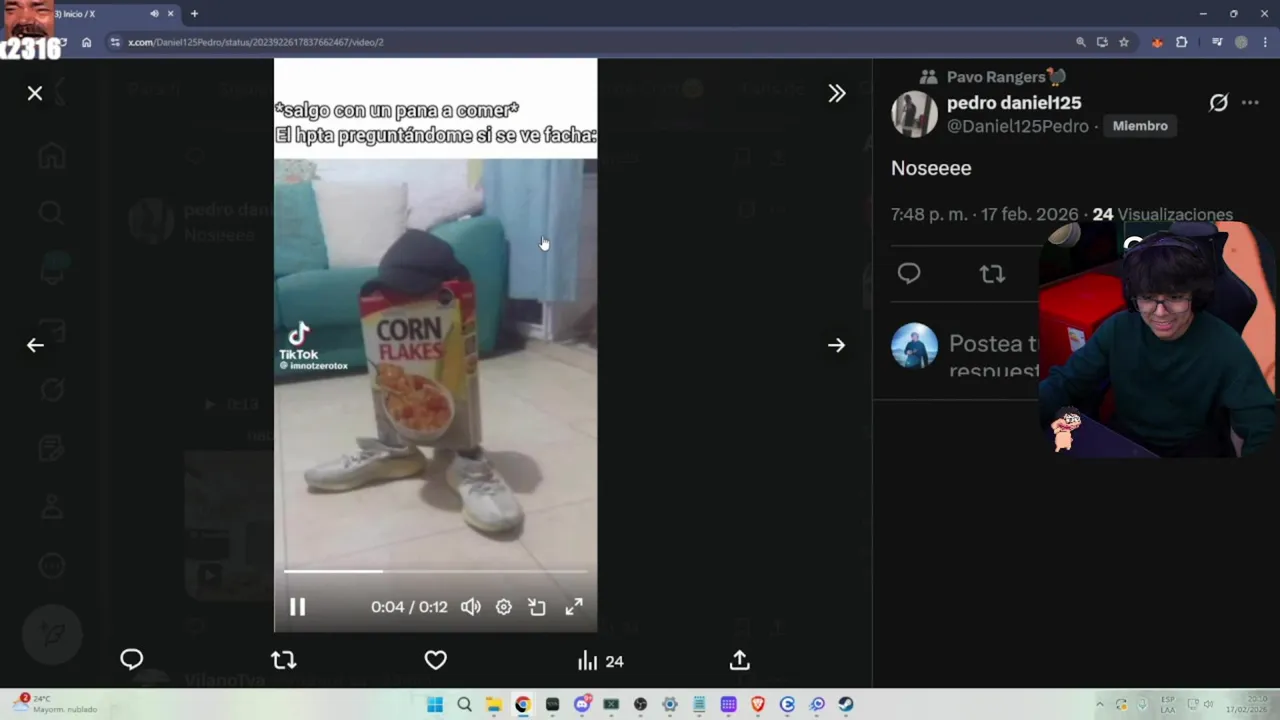The width and height of the screenshot is (1280, 720).
Task: Reply icon in the side panel
Action: pyautogui.click(x=909, y=273)
